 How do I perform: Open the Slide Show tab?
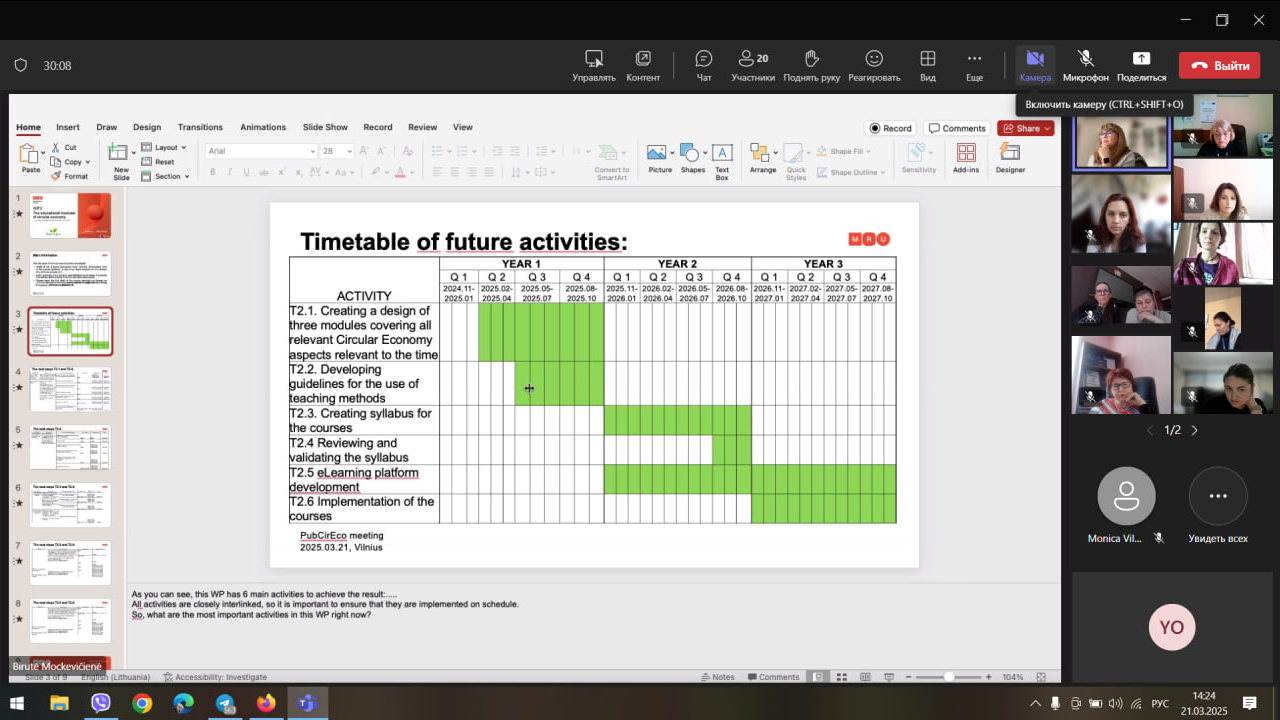(325, 127)
